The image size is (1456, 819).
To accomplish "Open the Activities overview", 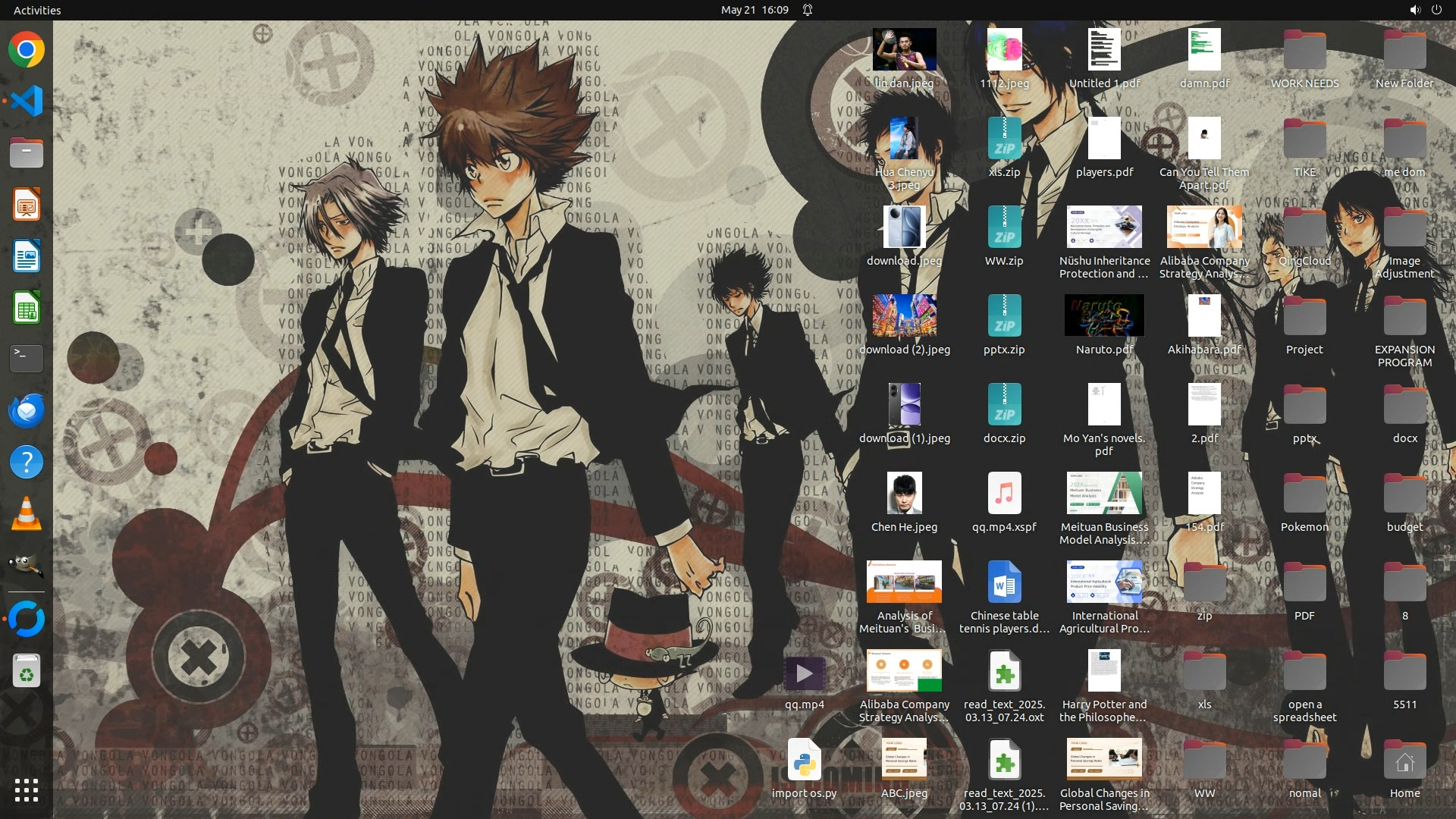I will click(x=37, y=10).
